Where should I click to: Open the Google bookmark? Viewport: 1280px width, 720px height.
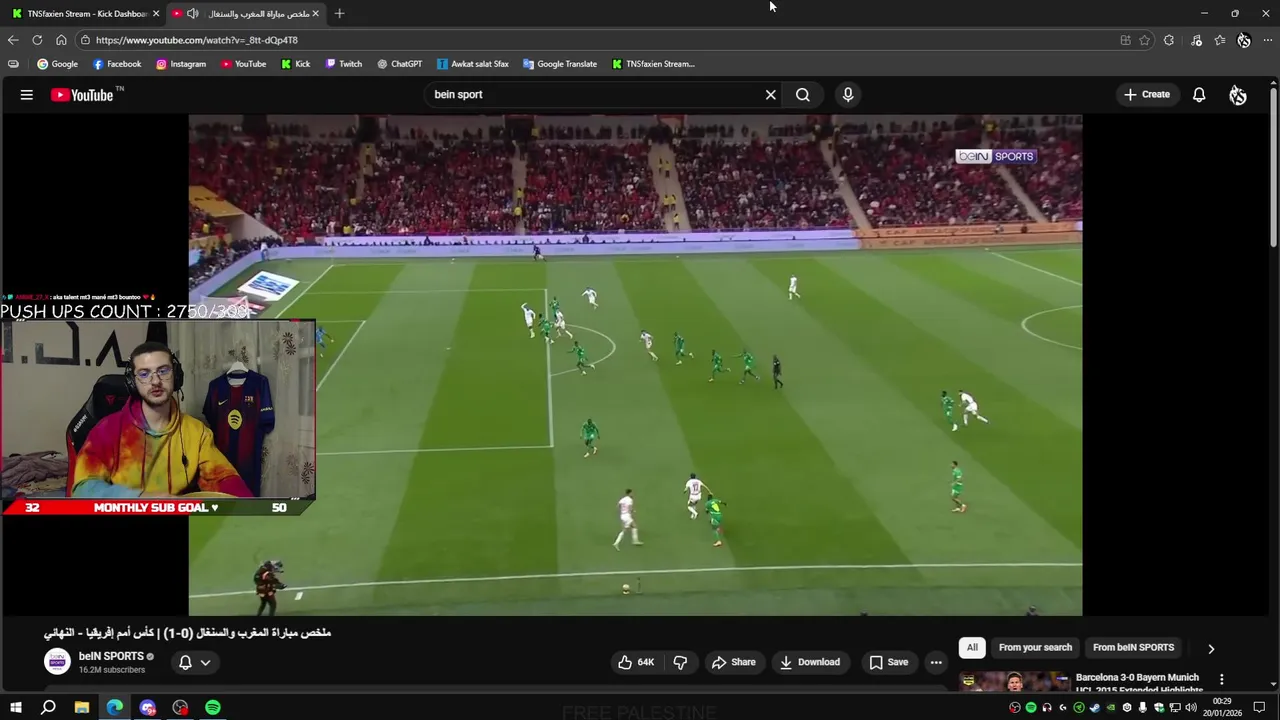point(57,64)
